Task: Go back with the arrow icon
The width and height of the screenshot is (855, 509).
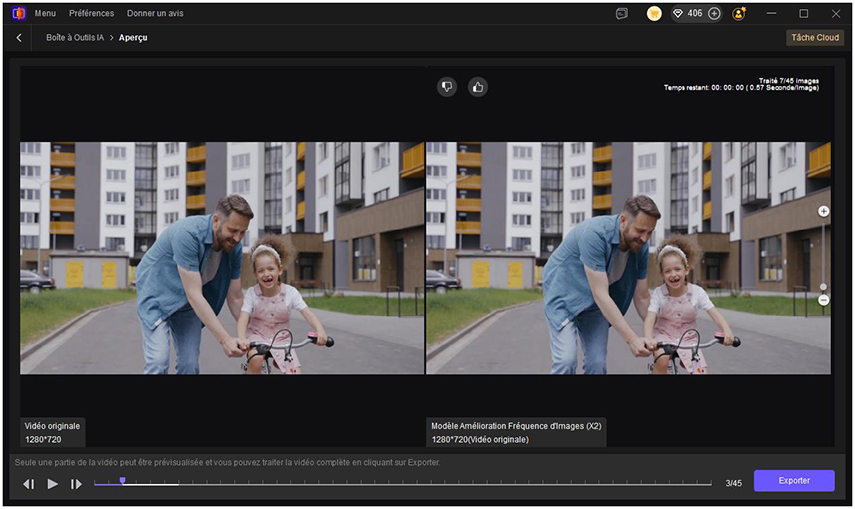Action: point(19,38)
